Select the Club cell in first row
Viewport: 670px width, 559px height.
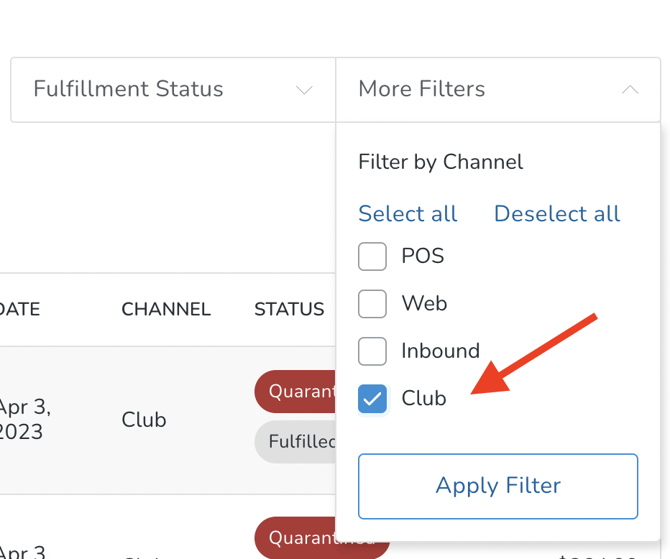click(x=144, y=420)
